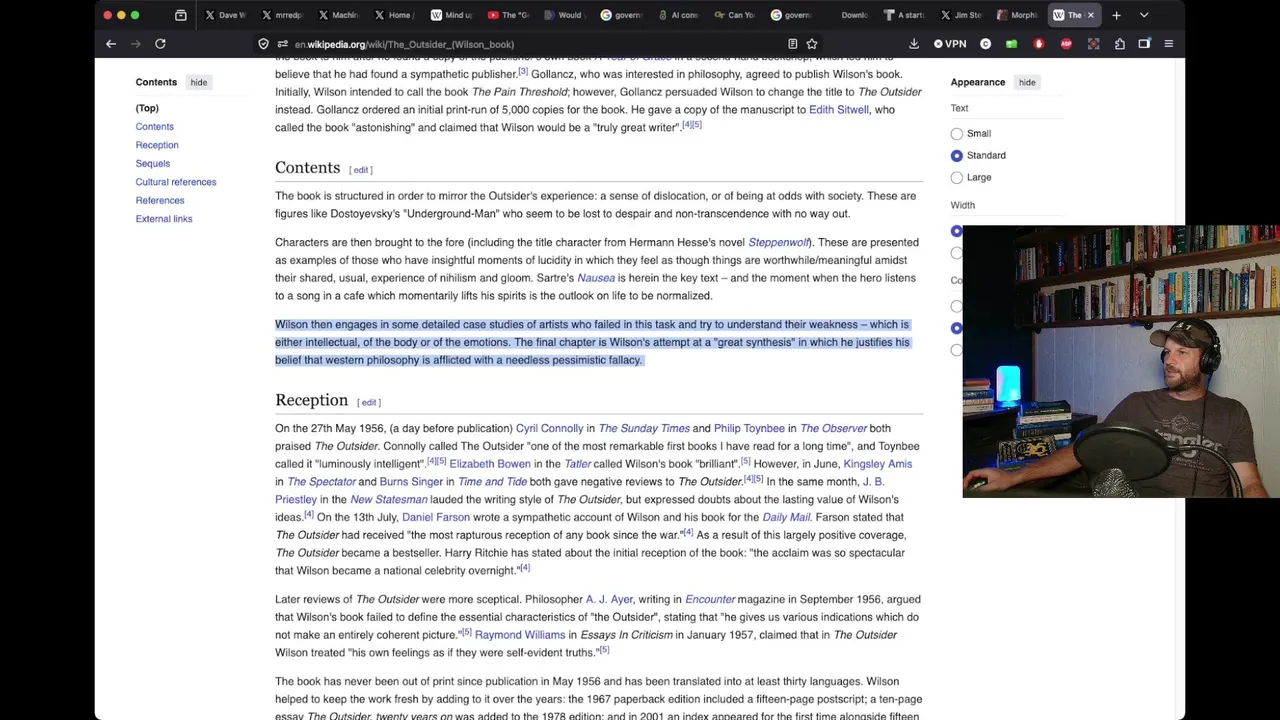The width and height of the screenshot is (1280, 720).
Task: Reload the Wikipedia page
Action: (160, 44)
